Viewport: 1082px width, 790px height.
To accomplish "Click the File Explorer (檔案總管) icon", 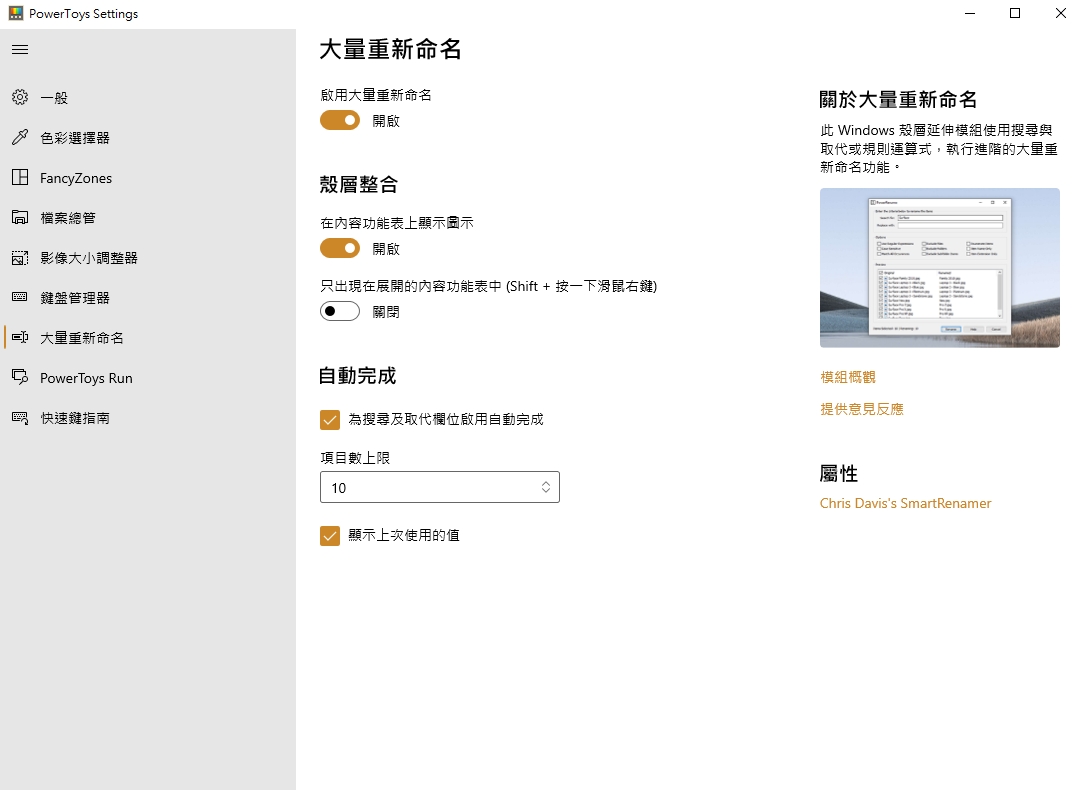I will click(x=20, y=217).
